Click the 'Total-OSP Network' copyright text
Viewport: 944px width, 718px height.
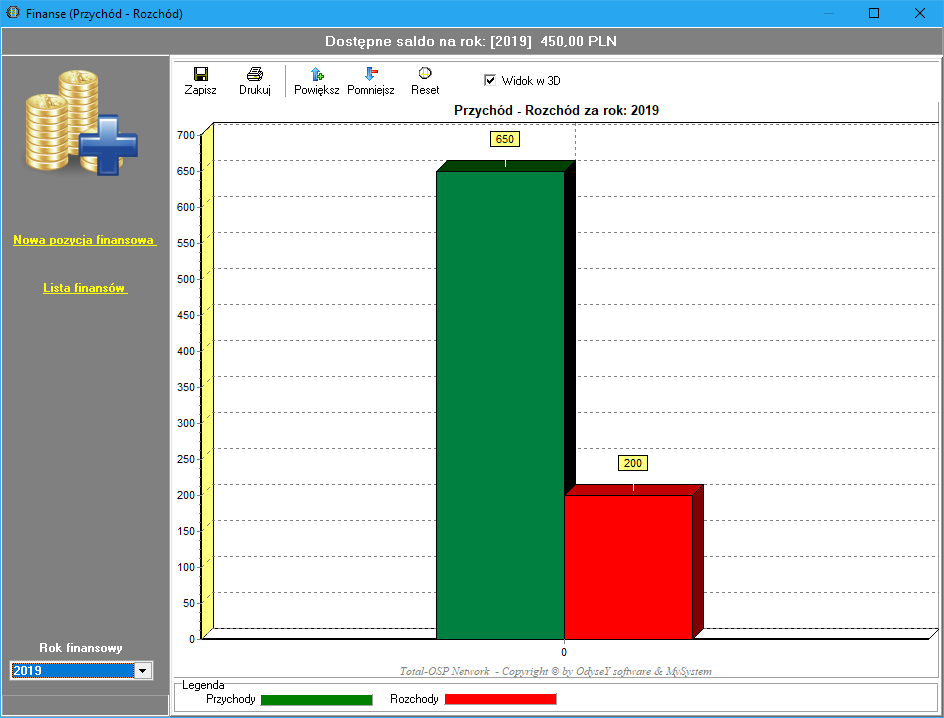point(556,671)
